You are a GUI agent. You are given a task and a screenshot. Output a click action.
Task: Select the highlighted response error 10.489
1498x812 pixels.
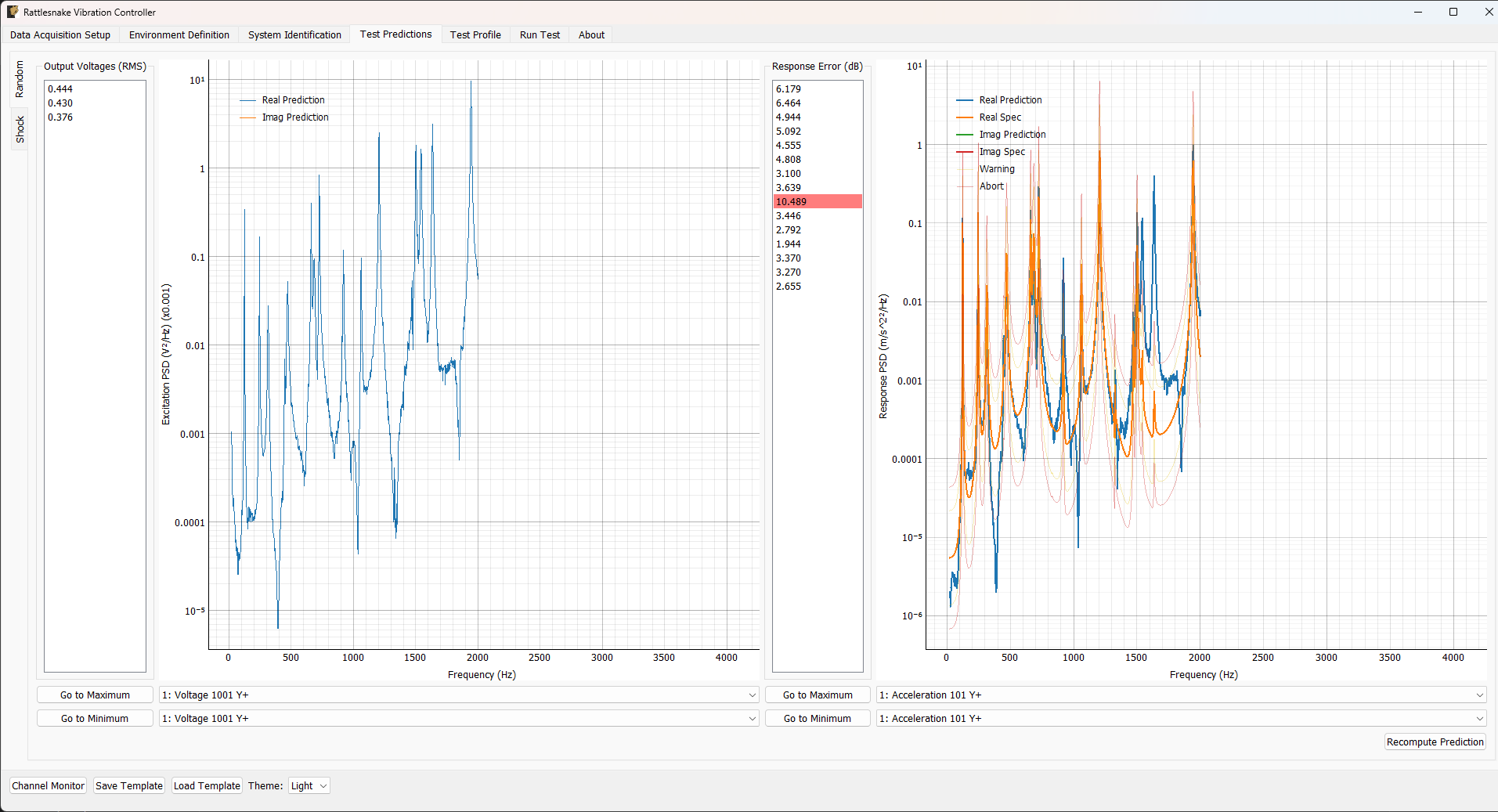pyautogui.click(x=818, y=202)
